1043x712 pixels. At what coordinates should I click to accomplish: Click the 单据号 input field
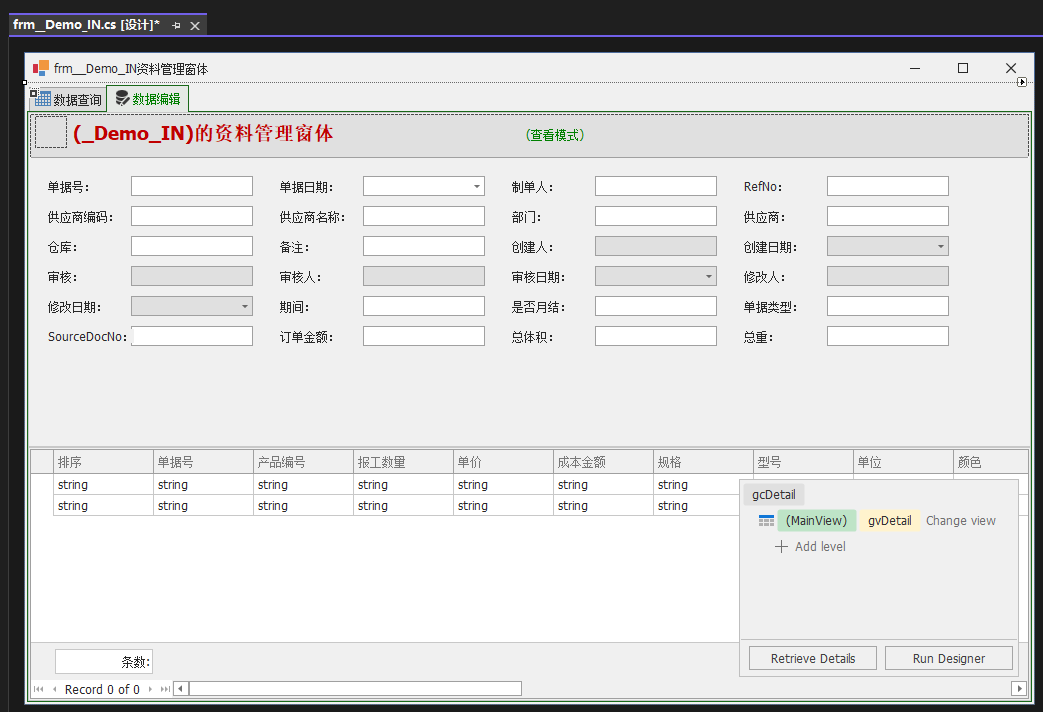point(192,186)
